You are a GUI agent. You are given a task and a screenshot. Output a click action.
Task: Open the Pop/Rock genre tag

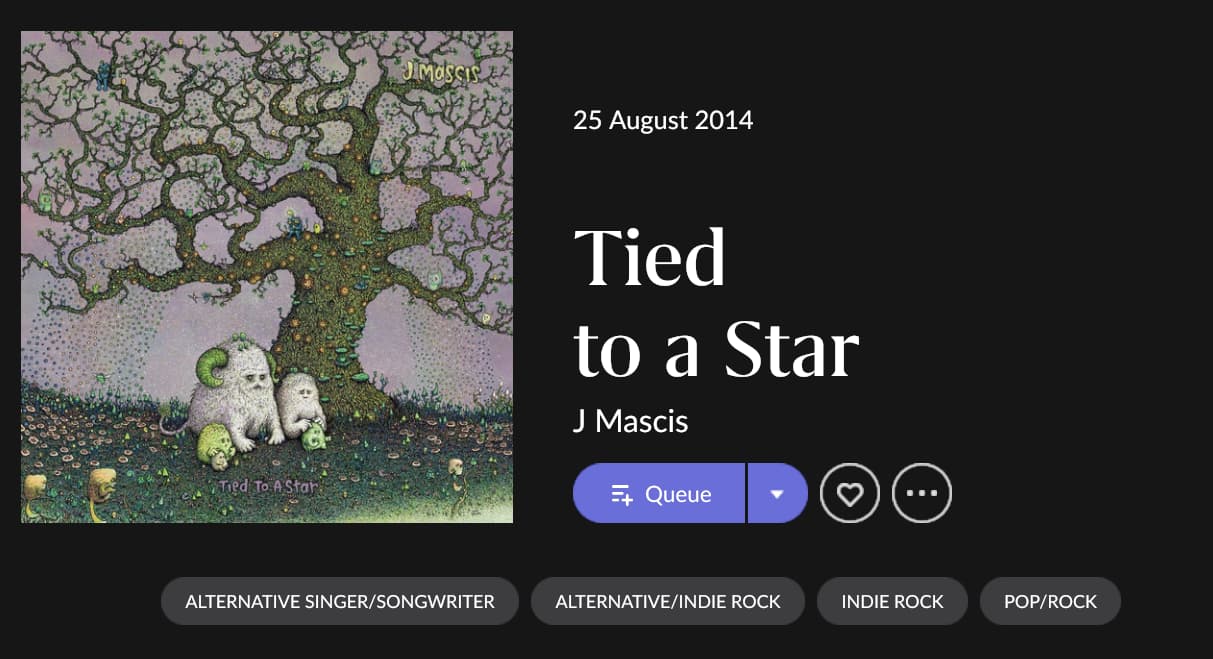click(1050, 601)
